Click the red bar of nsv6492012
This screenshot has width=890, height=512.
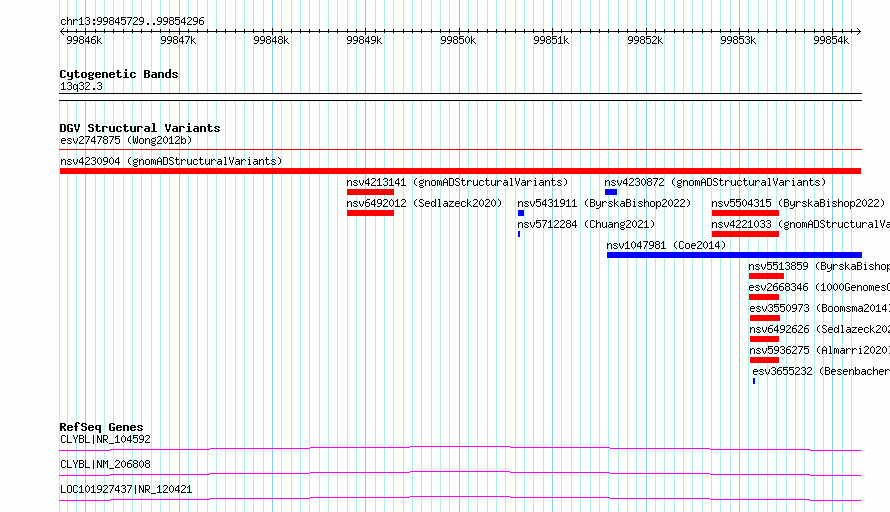pyautogui.click(x=370, y=213)
